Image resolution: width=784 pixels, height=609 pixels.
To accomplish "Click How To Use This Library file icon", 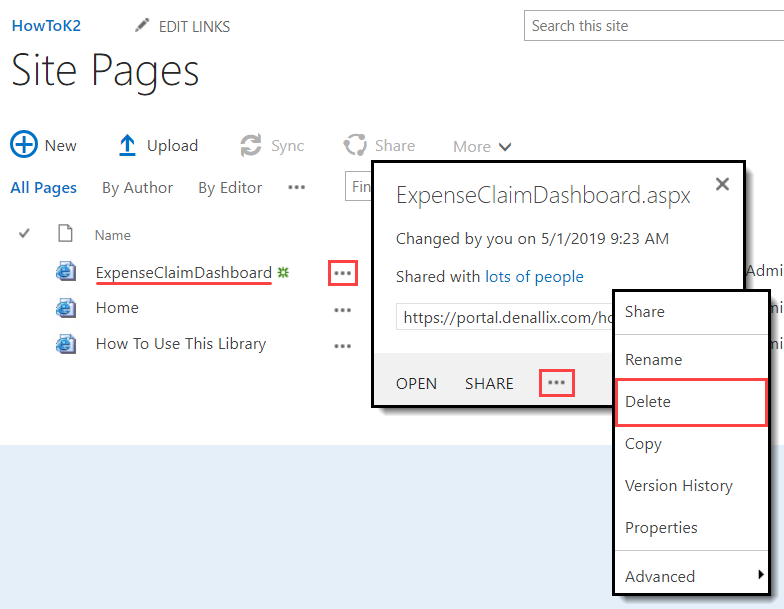I will pyautogui.click(x=66, y=344).
